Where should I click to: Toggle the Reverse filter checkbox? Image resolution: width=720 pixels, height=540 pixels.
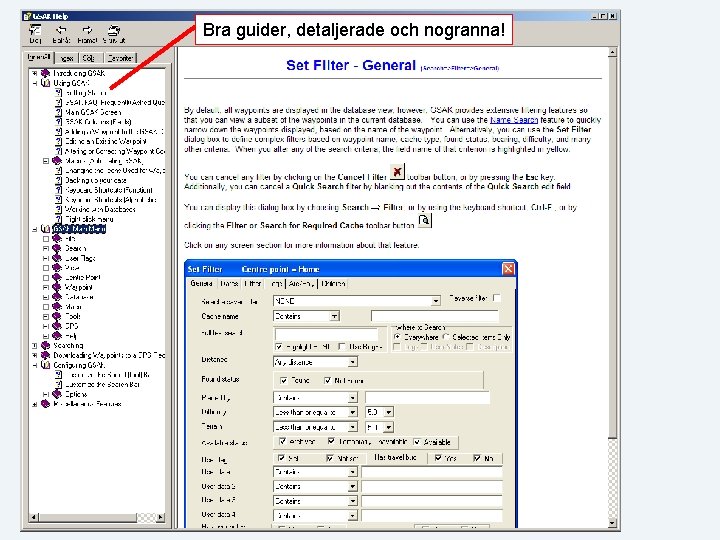[x=496, y=298]
